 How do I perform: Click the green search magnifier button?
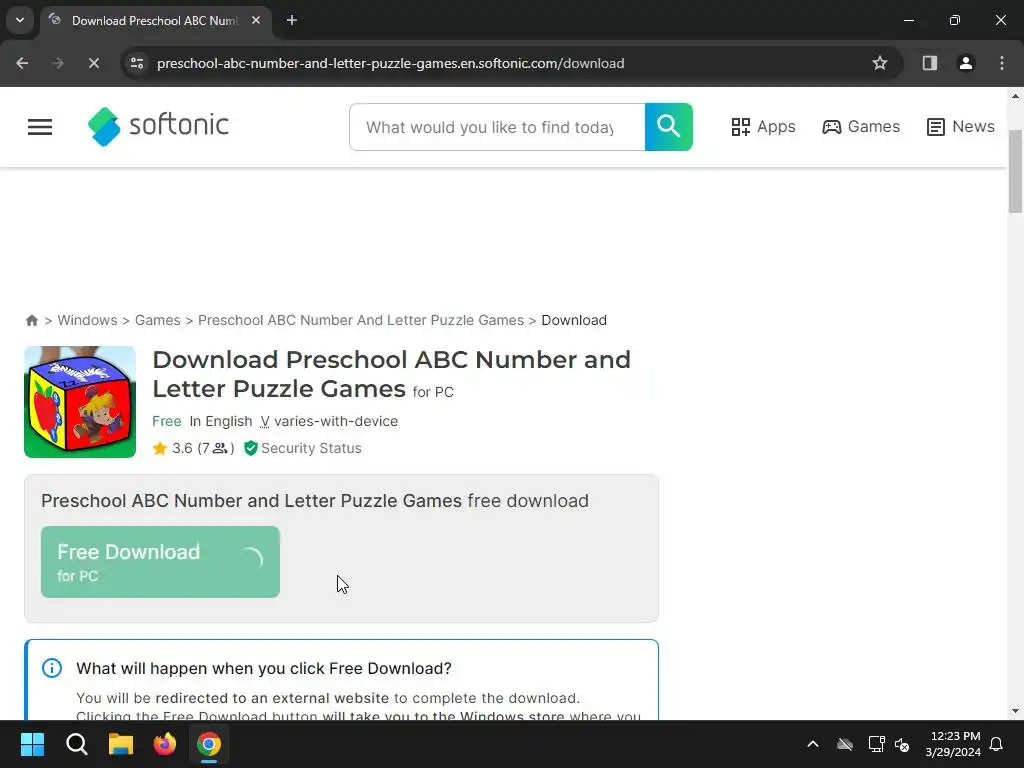(x=669, y=127)
